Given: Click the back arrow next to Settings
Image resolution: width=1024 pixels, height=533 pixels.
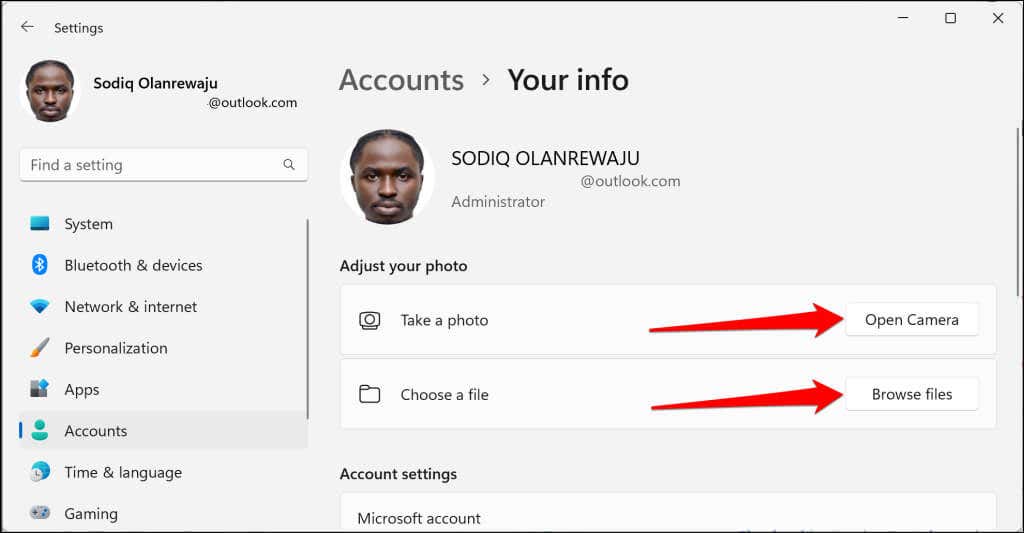Looking at the screenshot, I should [27, 27].
